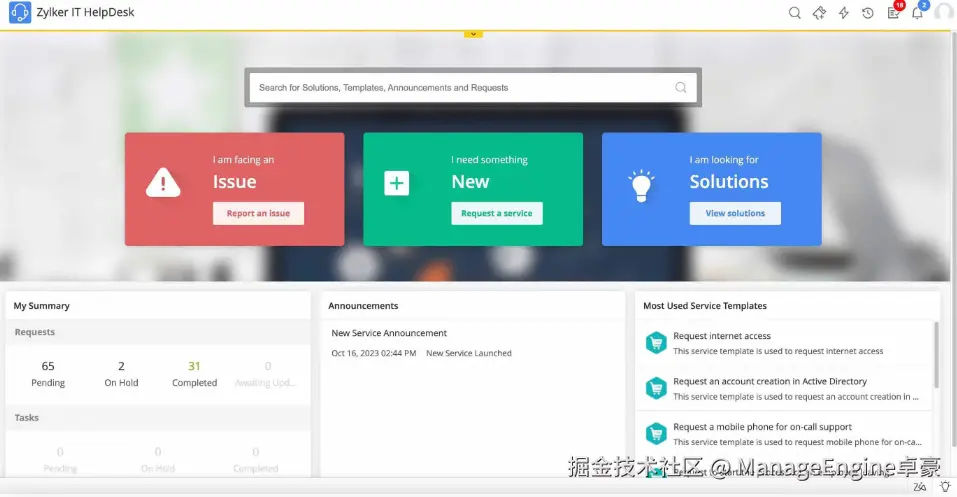Click the Most Used Service Templates scrollbar

(x=936, y=354)
